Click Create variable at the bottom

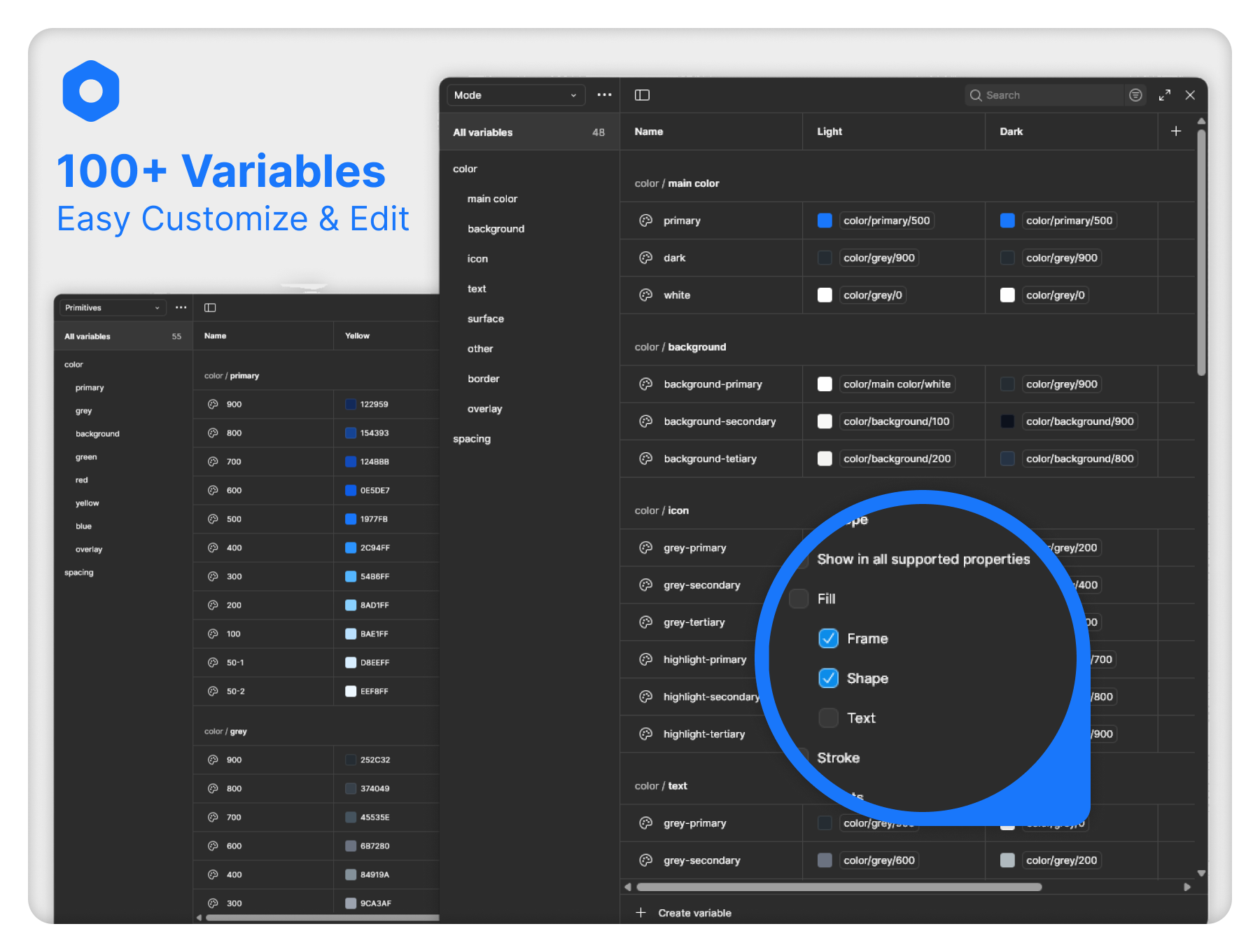click(x=694, y=913)
